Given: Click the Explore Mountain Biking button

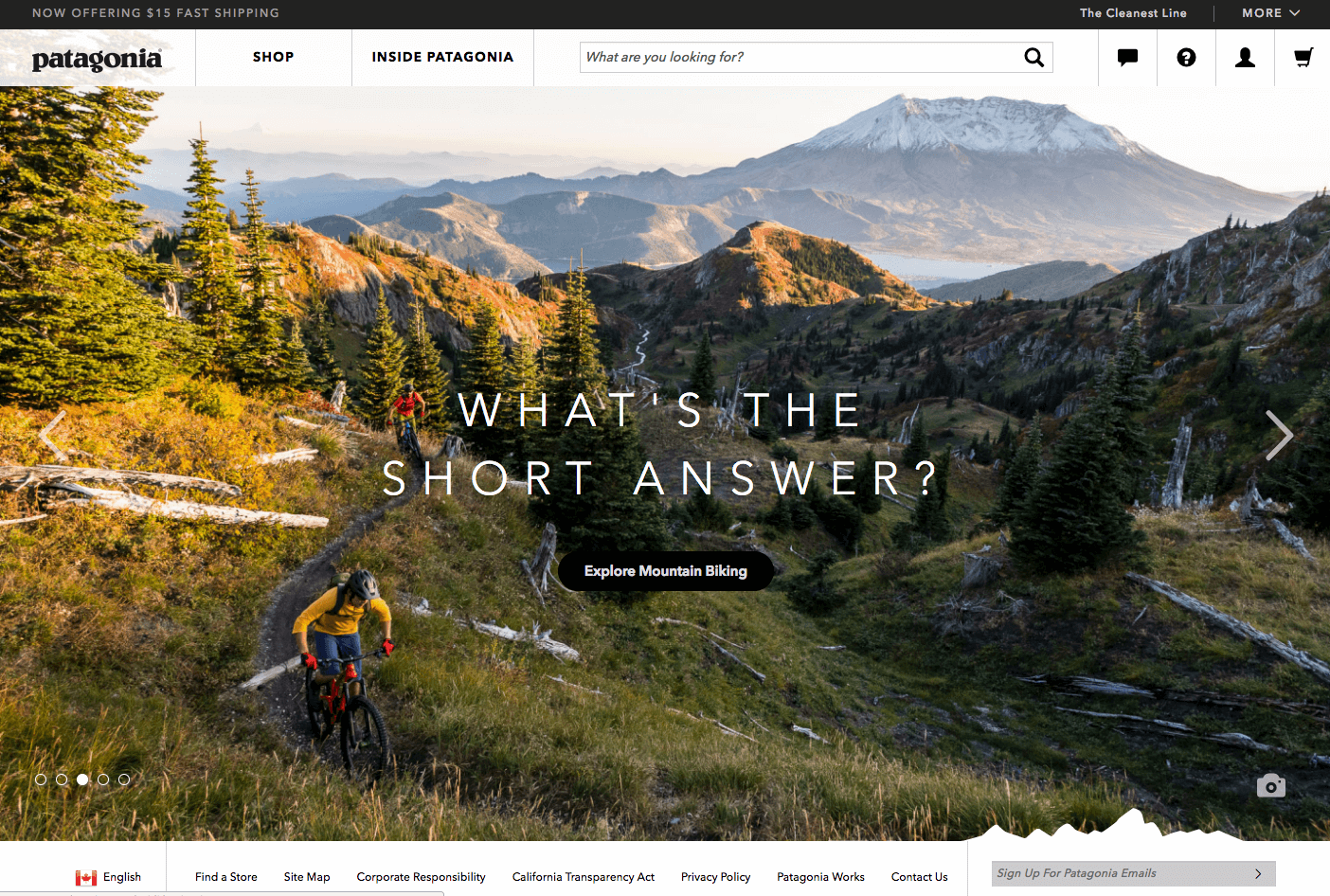Looking at the screenshot, I should [x=666, y=571].
